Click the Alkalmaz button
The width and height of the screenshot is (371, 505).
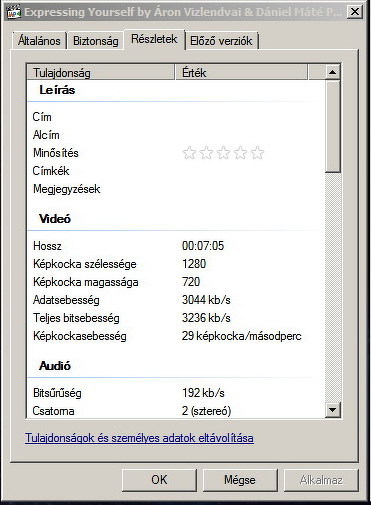321,480
